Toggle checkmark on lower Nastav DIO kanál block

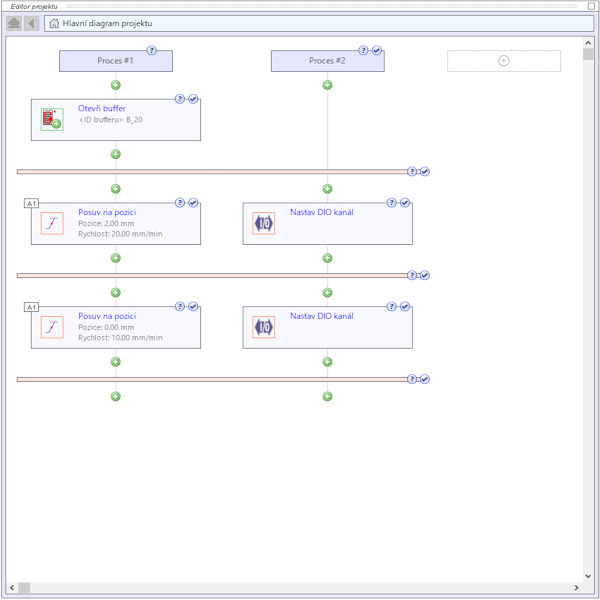pyautogui.click(x=405, y=306)
